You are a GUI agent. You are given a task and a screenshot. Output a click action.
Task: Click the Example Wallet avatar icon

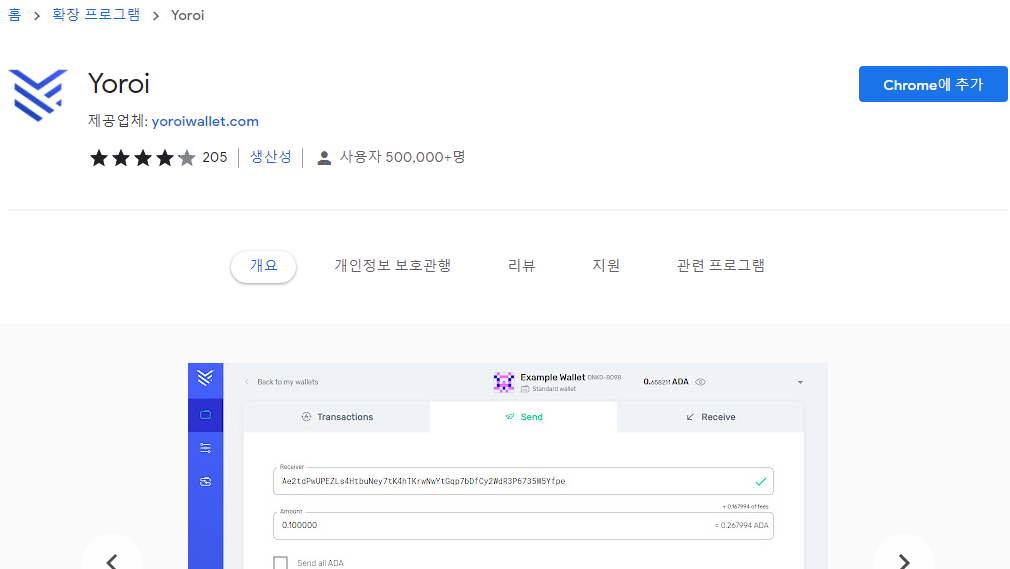(x=504, y=382)
